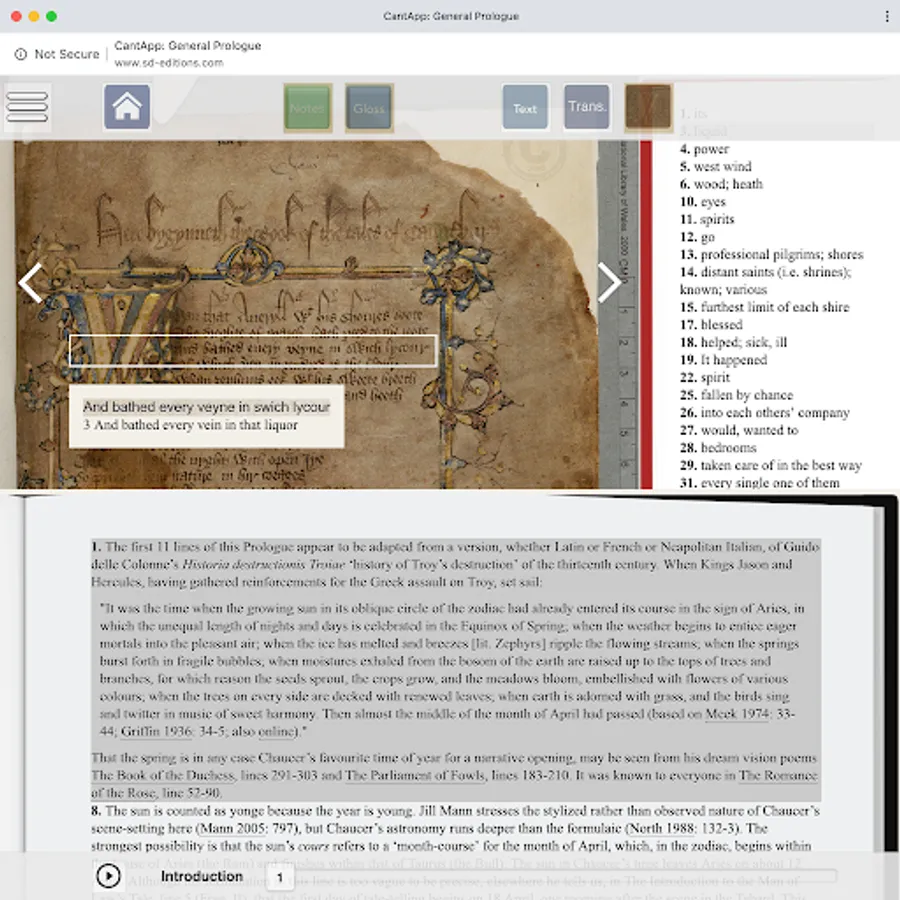This screenshot has width=900, height=900.
Task: Click the site info 'Not Secure' icon
Action: pyautogui.click(x=21, y=54)
